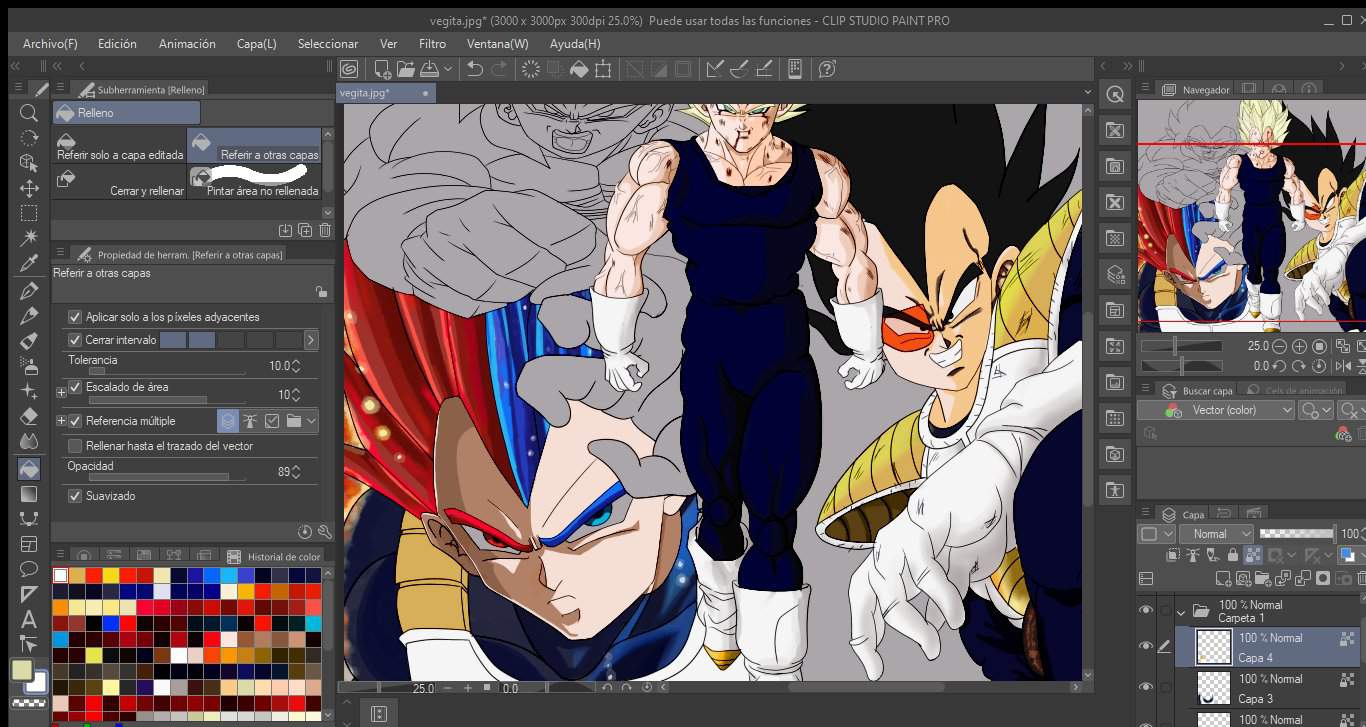This screenshot has height=727, width=1366.
Task: Select the Operation object cube tool
Action: [x=29, y=162]
